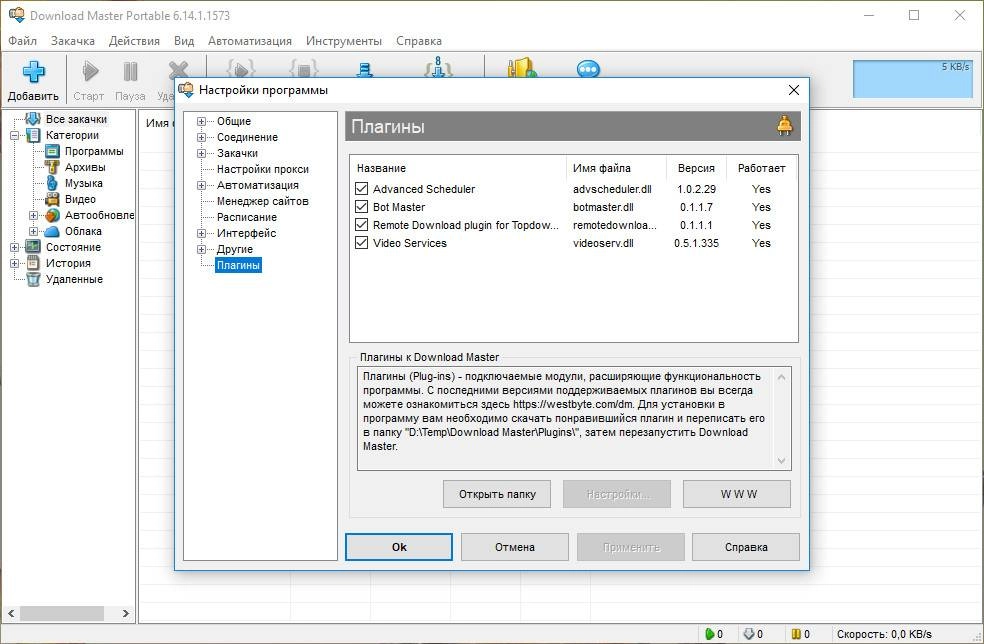Select Настройки прокси in settings tree
Screen dimensions: 984x644
(263, 169)
